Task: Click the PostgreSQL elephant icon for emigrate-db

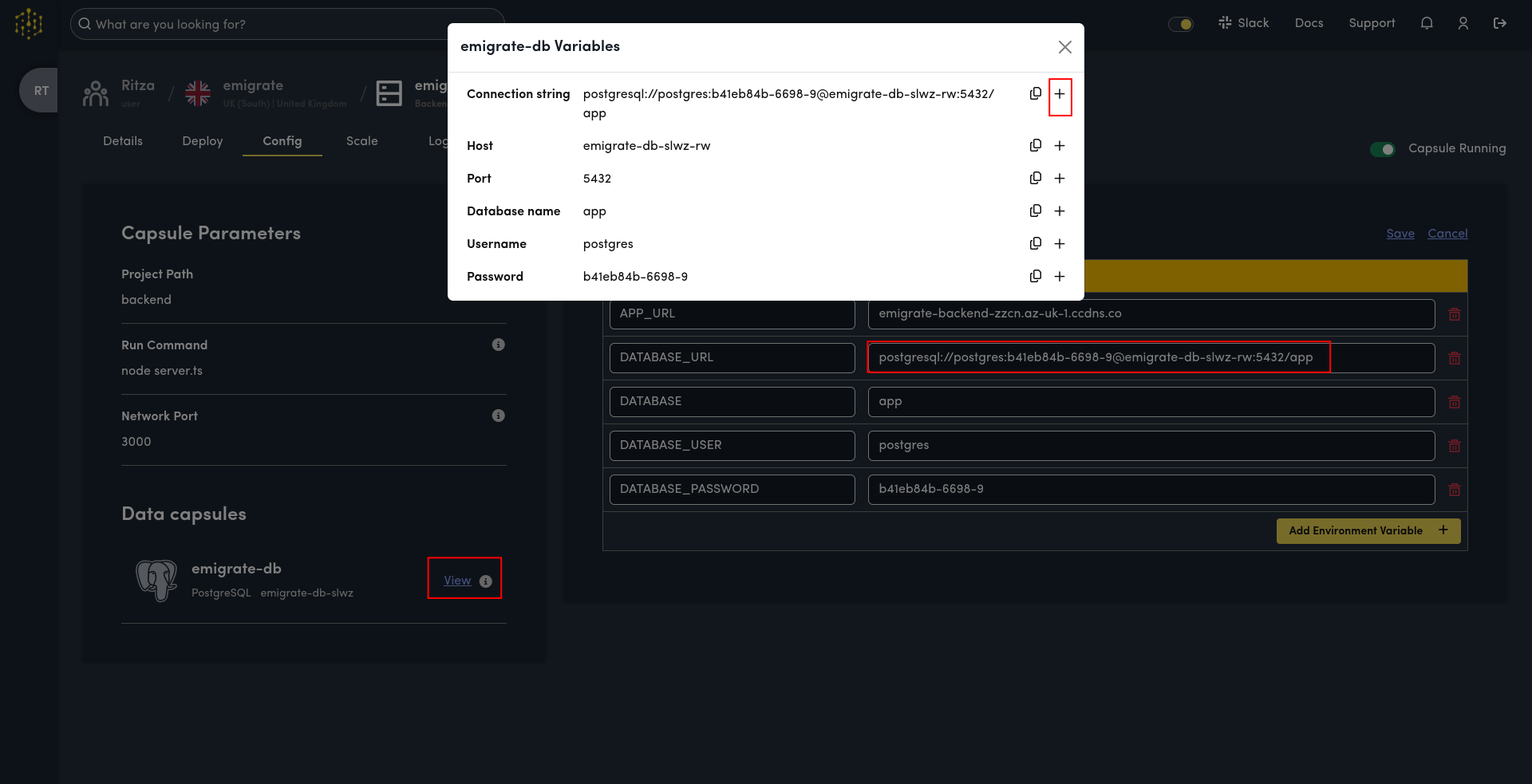Action: point(157,580)
